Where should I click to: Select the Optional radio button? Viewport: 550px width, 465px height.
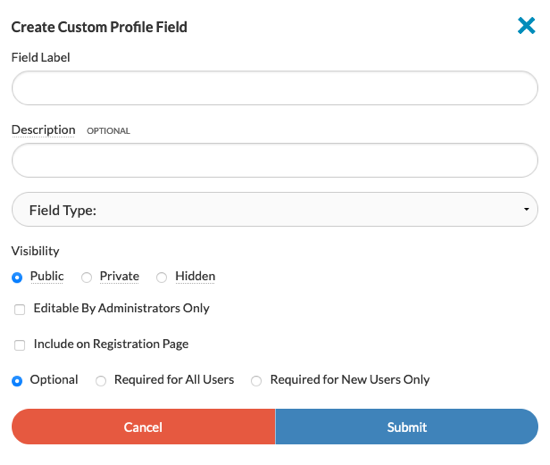[x=17, y=381]
